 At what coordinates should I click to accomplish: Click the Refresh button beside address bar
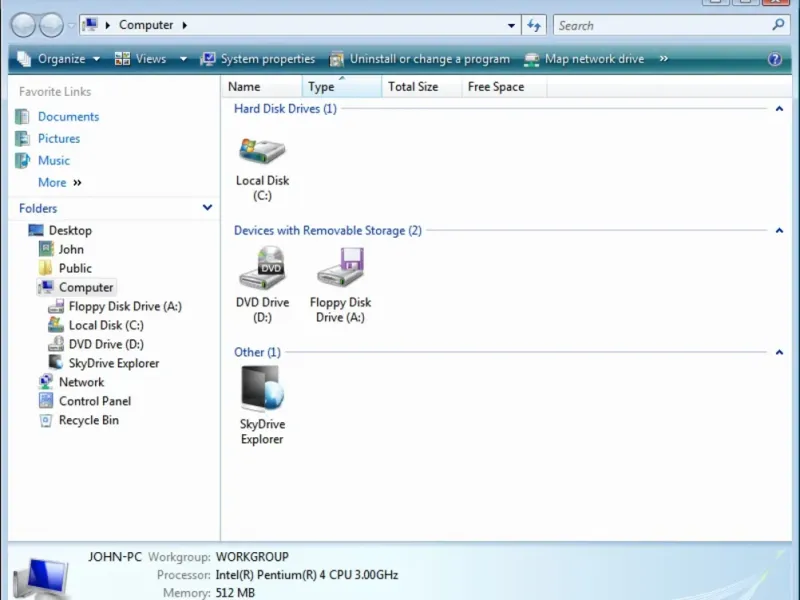[534, 25]
